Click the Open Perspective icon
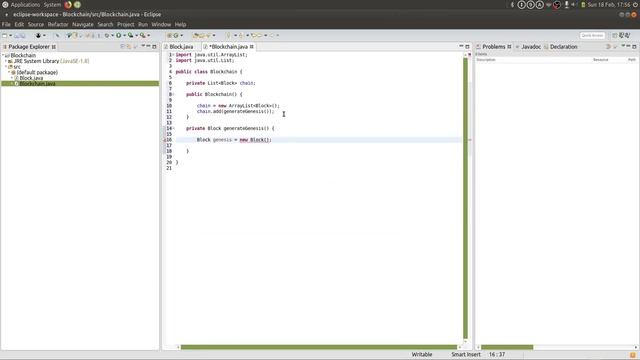This screenshot has height=360, width=640. (x=615, y=36)
